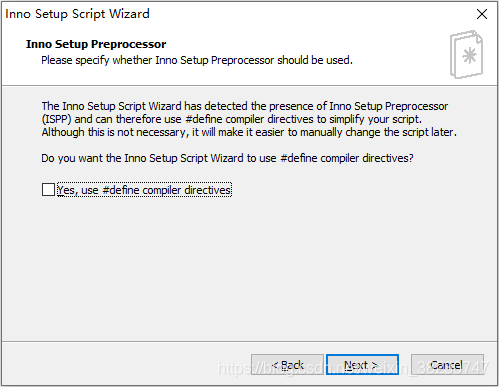Click the horizontal separator above the buttons
The width and height of the screenshot is (499, 387).
249,341
